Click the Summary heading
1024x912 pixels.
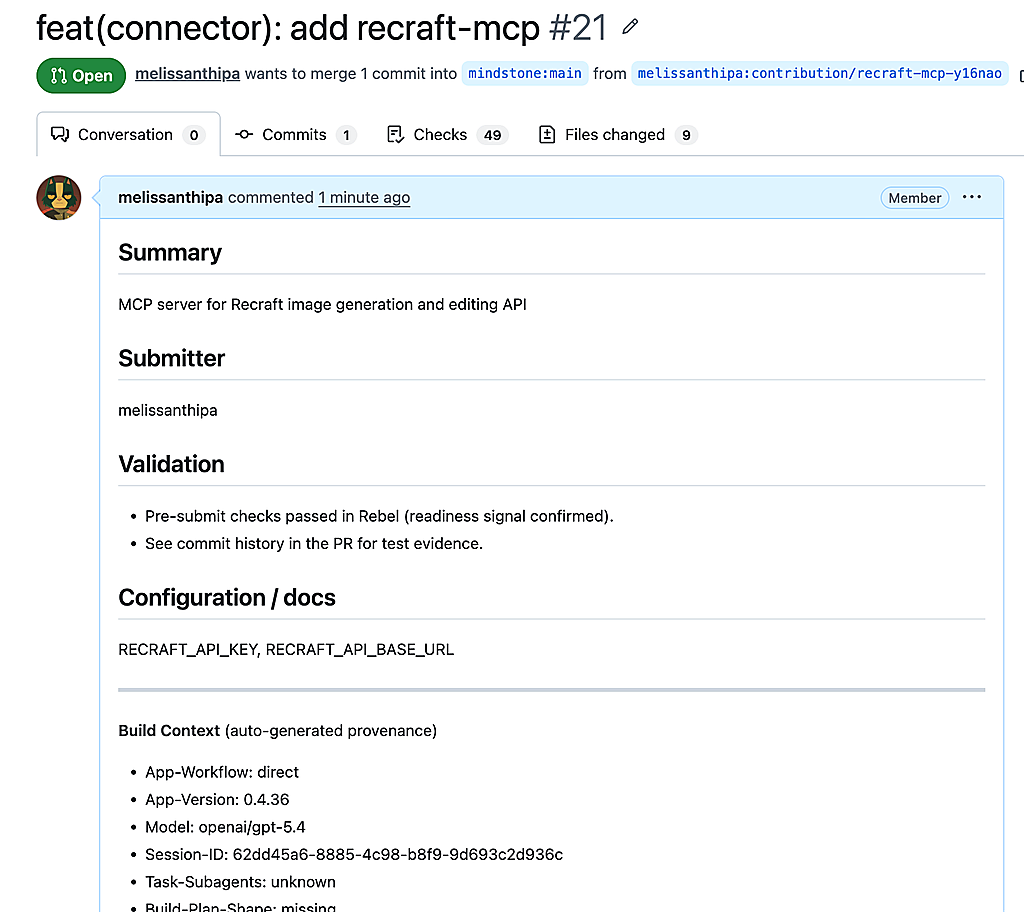click(170, 253)
